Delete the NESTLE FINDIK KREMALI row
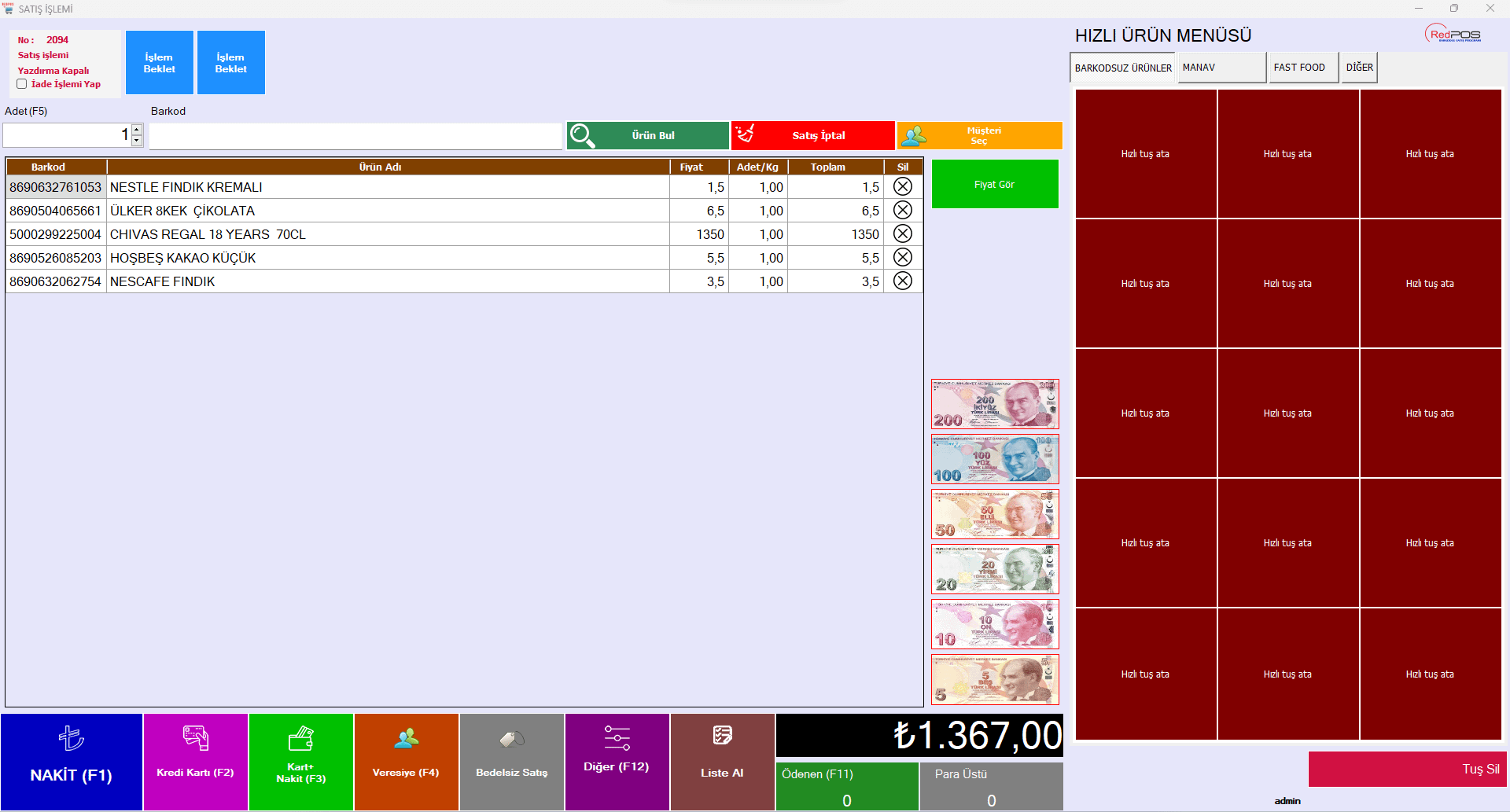The image size is (1510, 812). (x=902, y=187)
